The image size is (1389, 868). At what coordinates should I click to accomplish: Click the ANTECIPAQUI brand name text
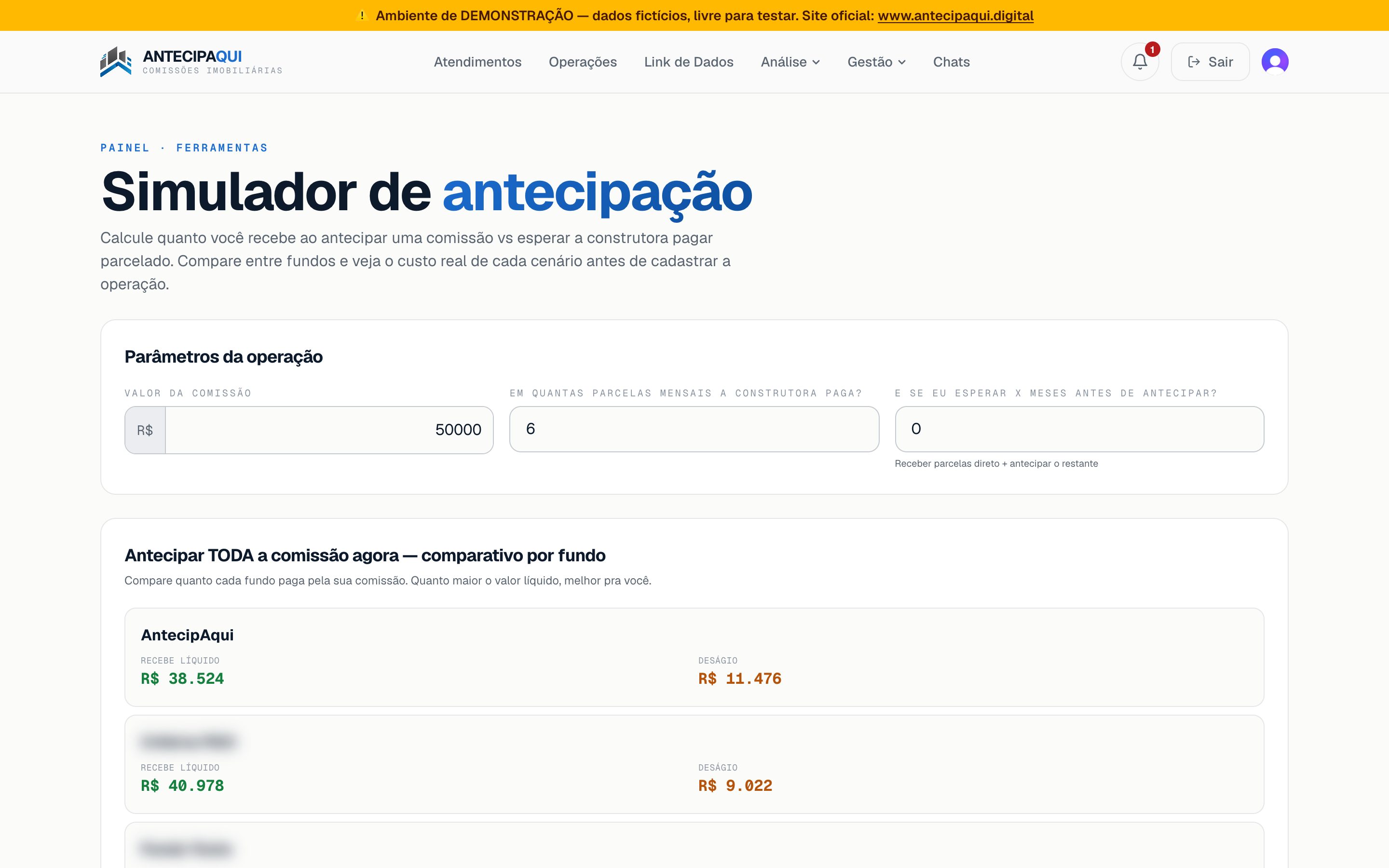point(192,56)
